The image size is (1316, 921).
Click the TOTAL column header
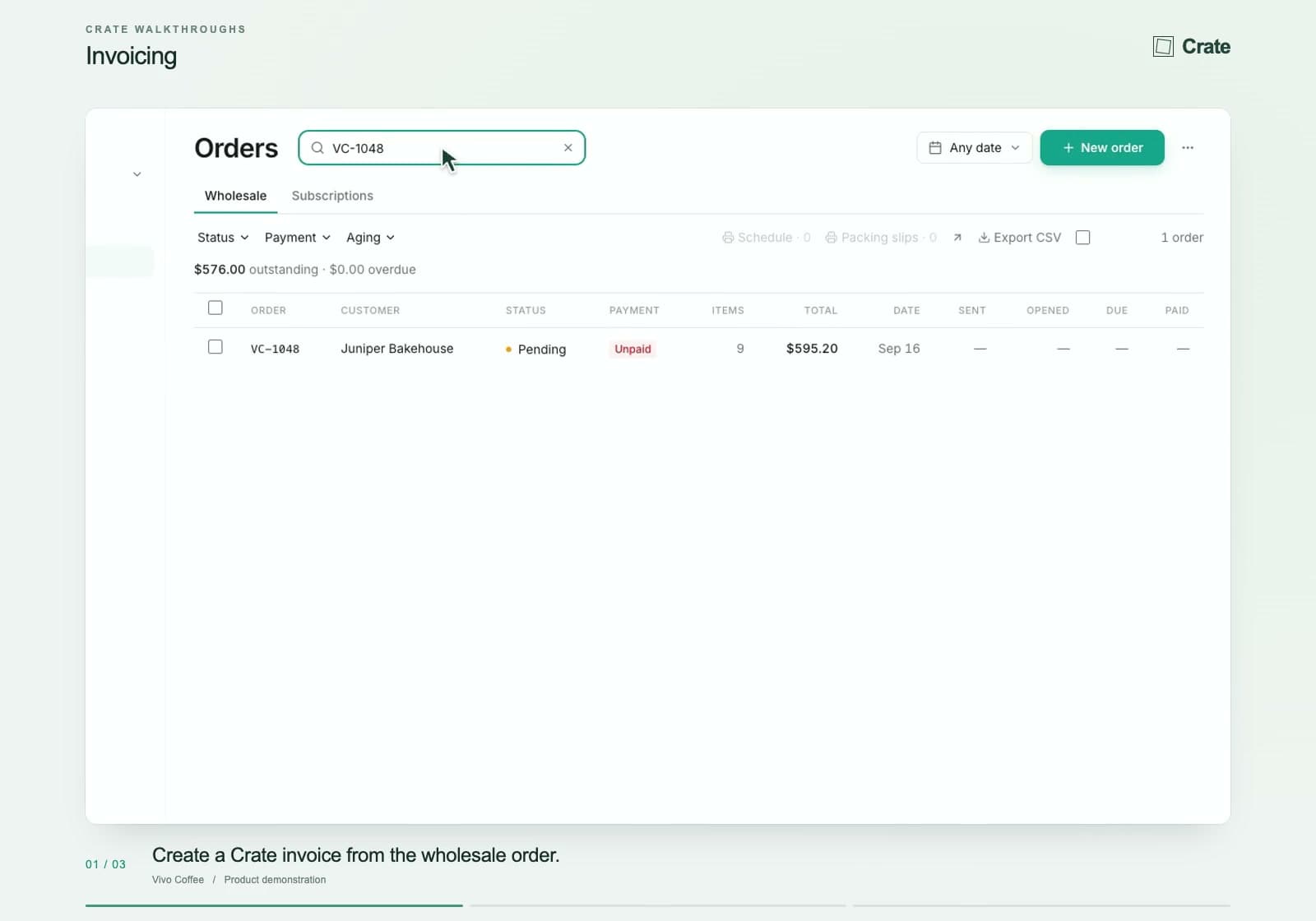coord(821,311)
